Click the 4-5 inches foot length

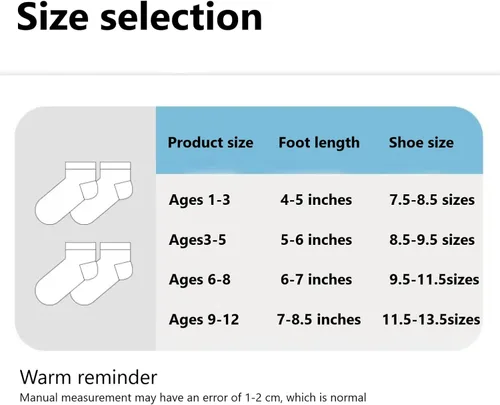[x=316, y=200]
